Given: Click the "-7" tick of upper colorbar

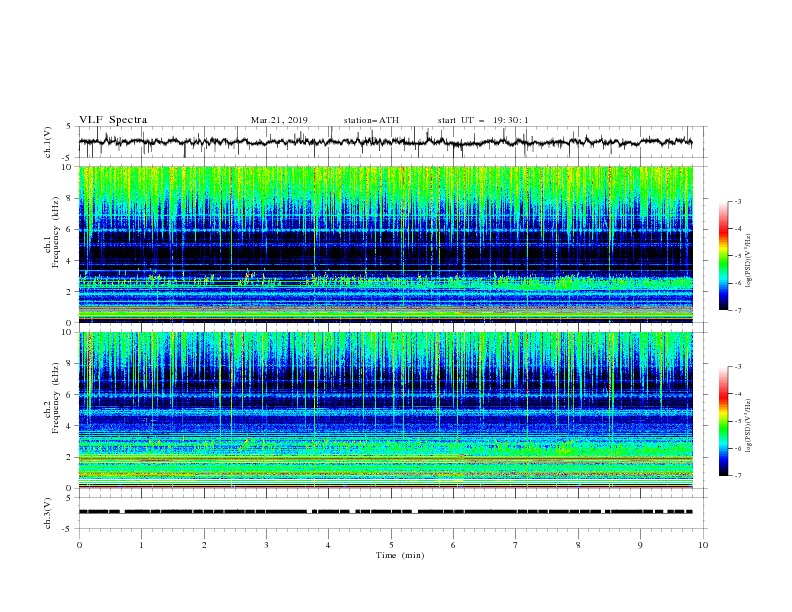Looking at the screenshot, I should point(737,310).
